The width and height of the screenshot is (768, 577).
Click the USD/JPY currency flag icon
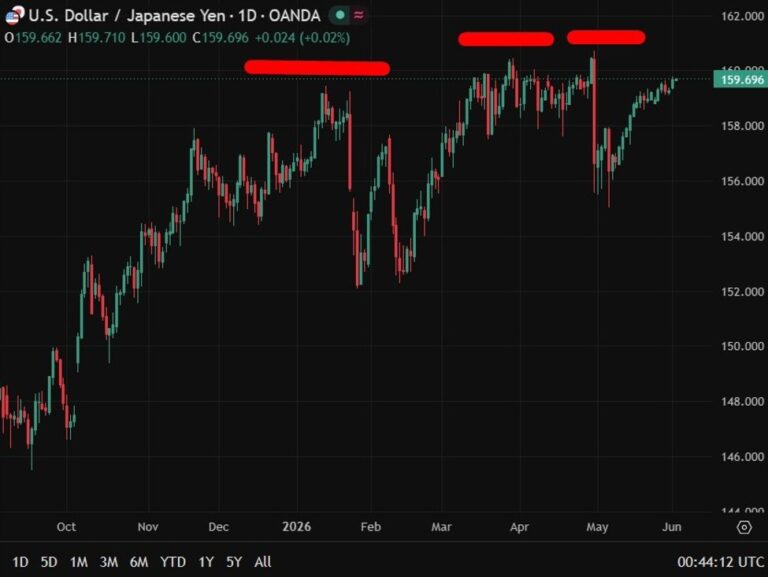[14, 15]
